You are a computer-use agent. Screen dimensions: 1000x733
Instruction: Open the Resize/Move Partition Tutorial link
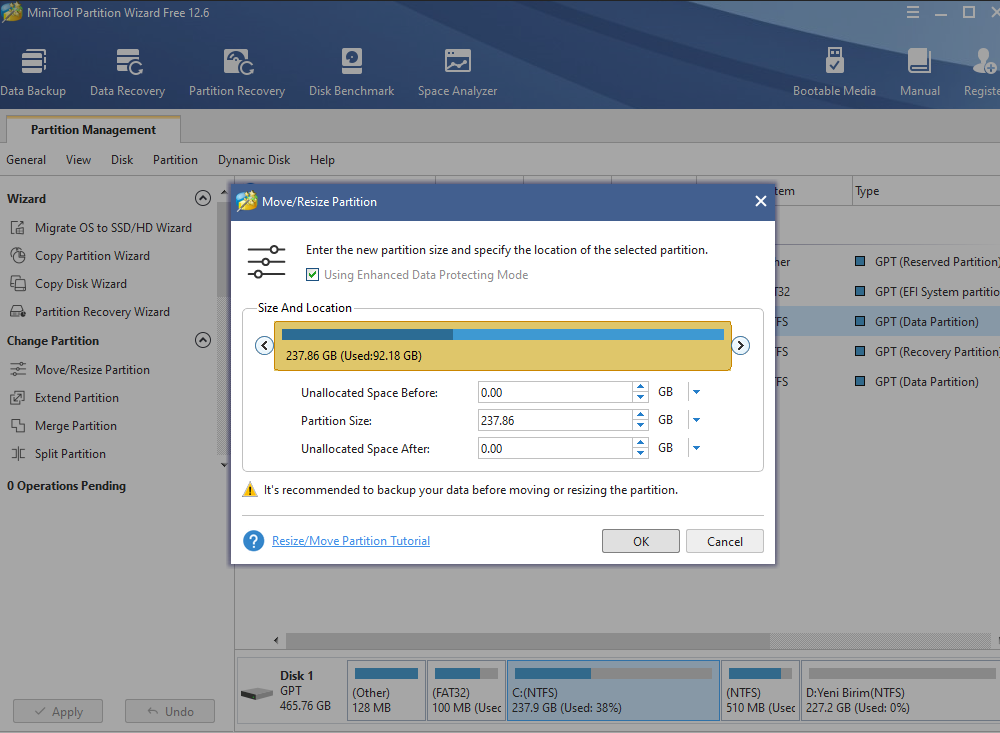tap(351, 541)
